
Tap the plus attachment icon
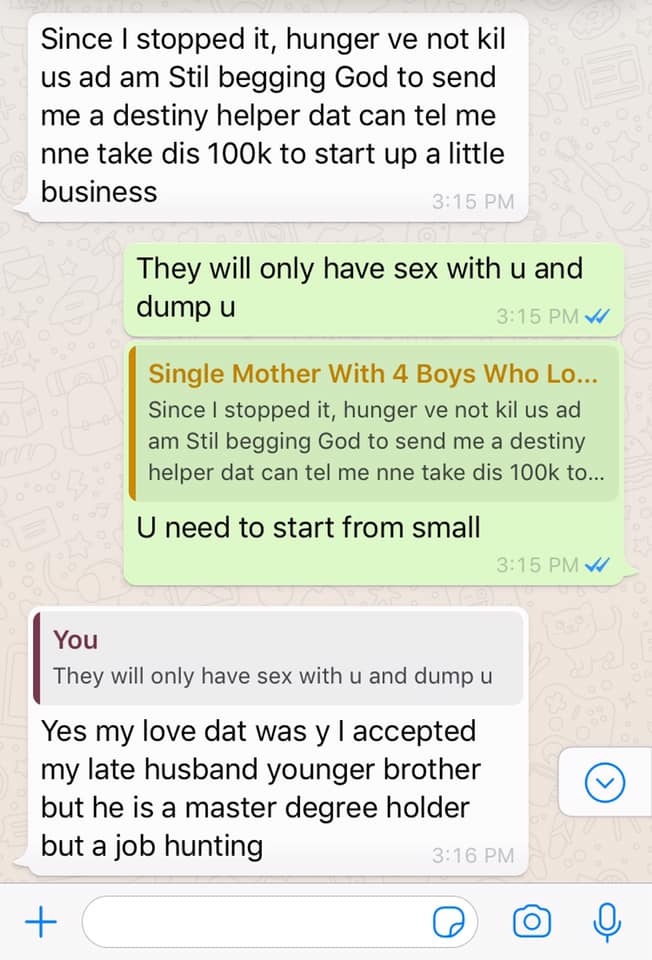point(40,921)
